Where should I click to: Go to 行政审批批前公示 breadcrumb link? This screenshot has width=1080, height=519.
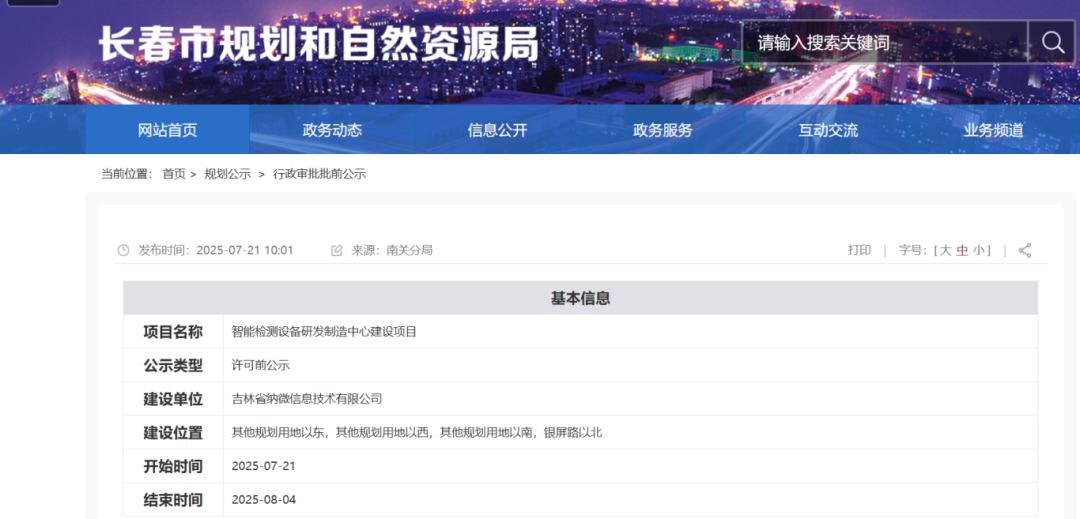pos(320,174)
